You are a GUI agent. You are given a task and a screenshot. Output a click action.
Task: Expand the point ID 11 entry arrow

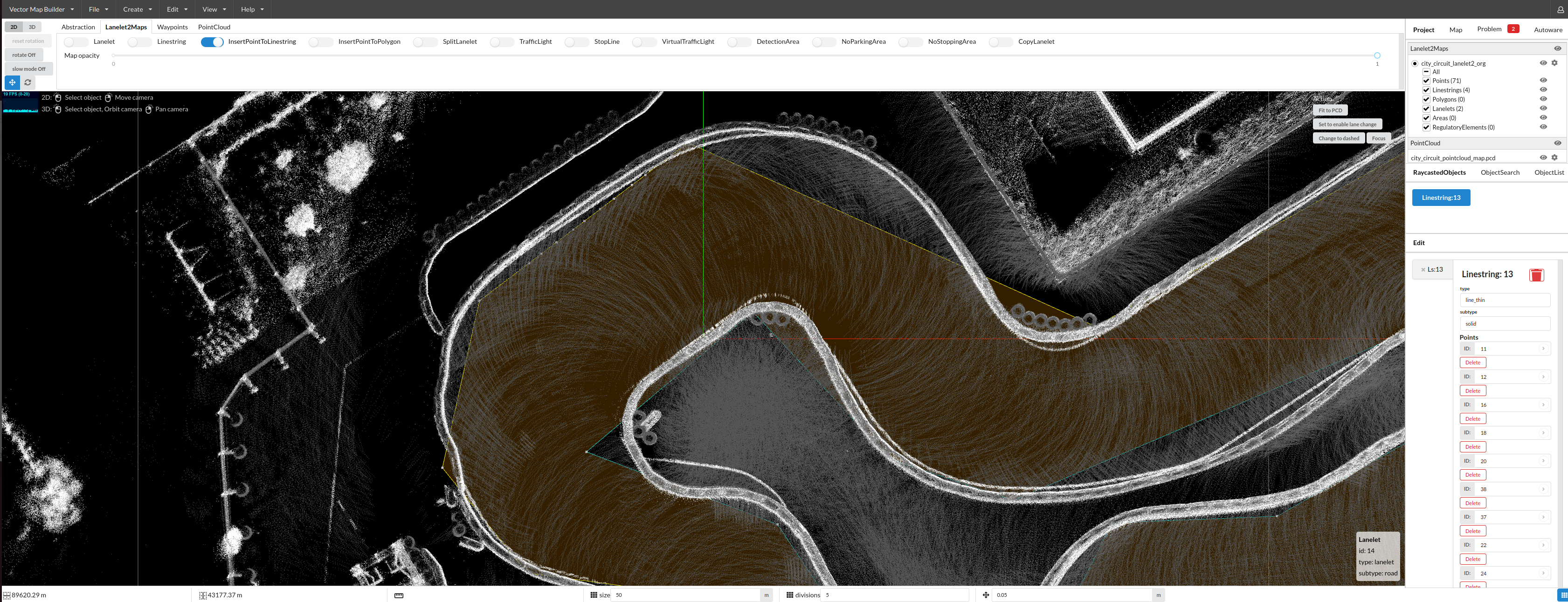point(1544,349)
